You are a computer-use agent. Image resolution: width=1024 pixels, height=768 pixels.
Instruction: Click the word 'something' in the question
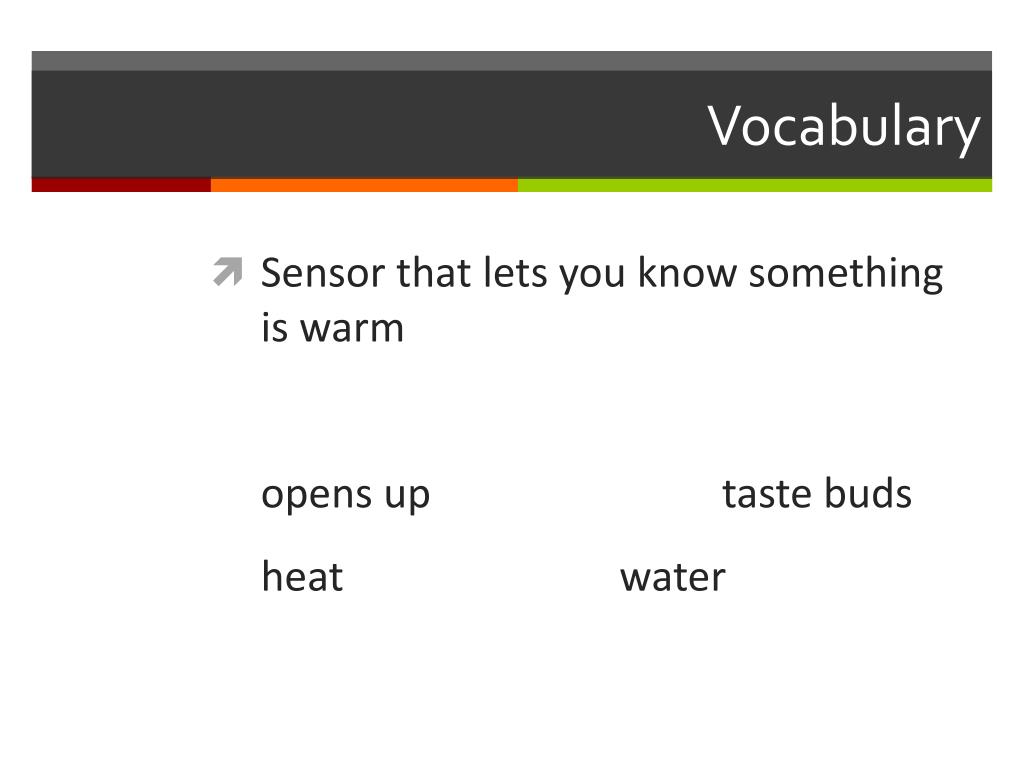(x=846, y=274)
